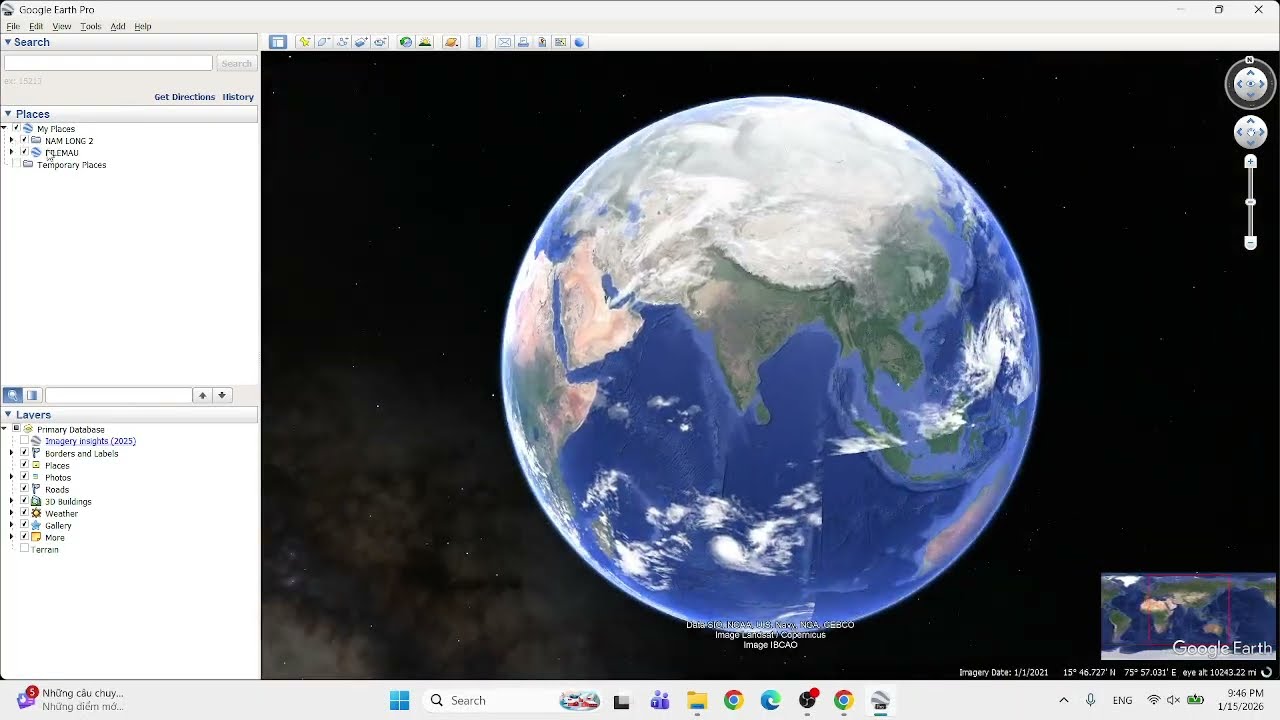Click the north N on the compass ring
This screenshot has height=720, width=1280.
tap(1250, 60)
